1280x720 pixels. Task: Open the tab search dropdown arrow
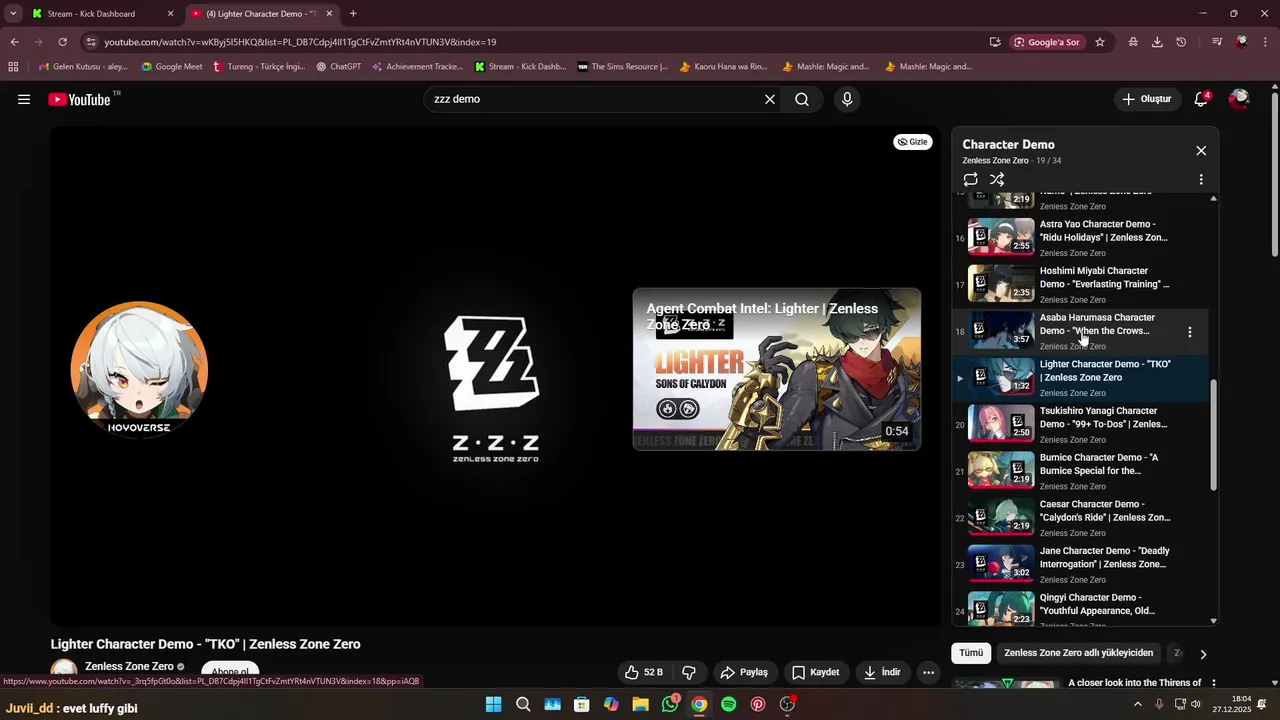(13, 14)
